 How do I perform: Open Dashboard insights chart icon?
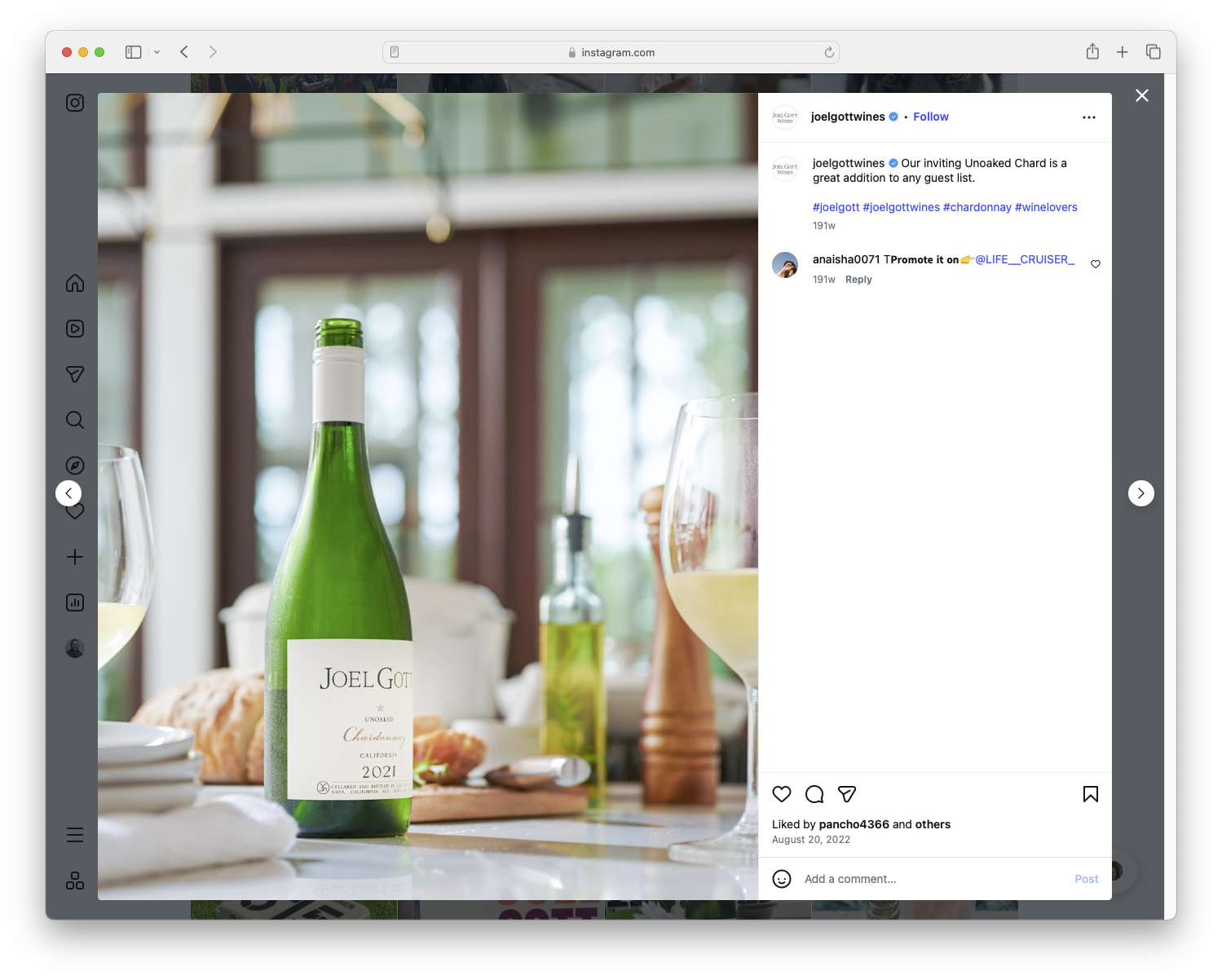tap(75, 603)
